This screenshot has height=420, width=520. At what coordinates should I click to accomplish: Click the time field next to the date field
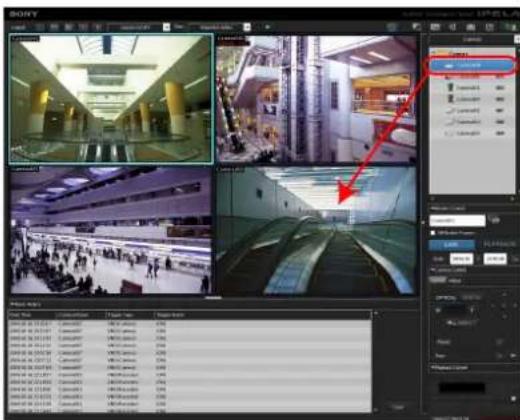[x=495, y=259]
